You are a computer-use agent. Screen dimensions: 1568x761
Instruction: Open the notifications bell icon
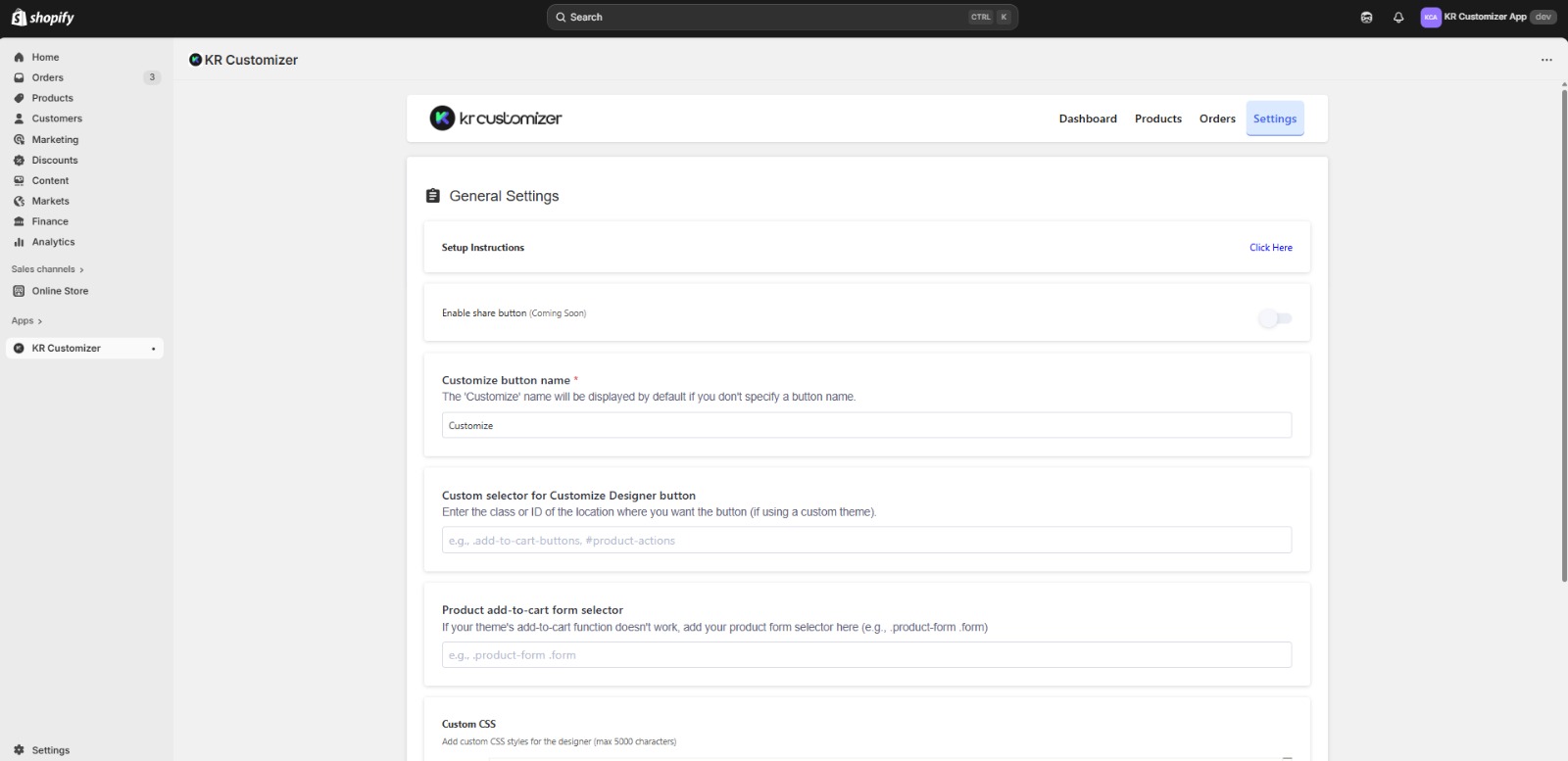(1398, 17)
